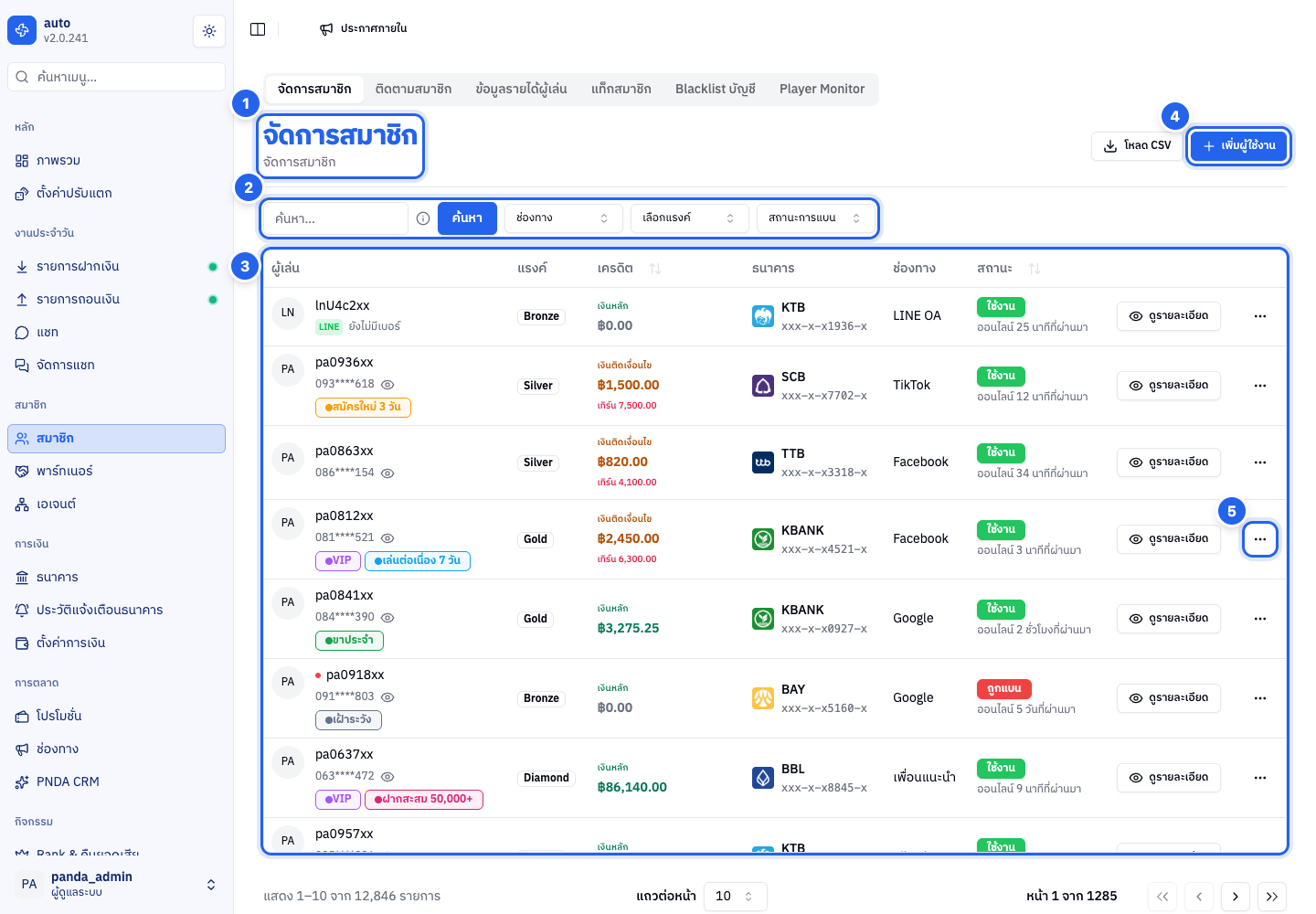Switch to Player Monitor tab

(x=822, y=90)
